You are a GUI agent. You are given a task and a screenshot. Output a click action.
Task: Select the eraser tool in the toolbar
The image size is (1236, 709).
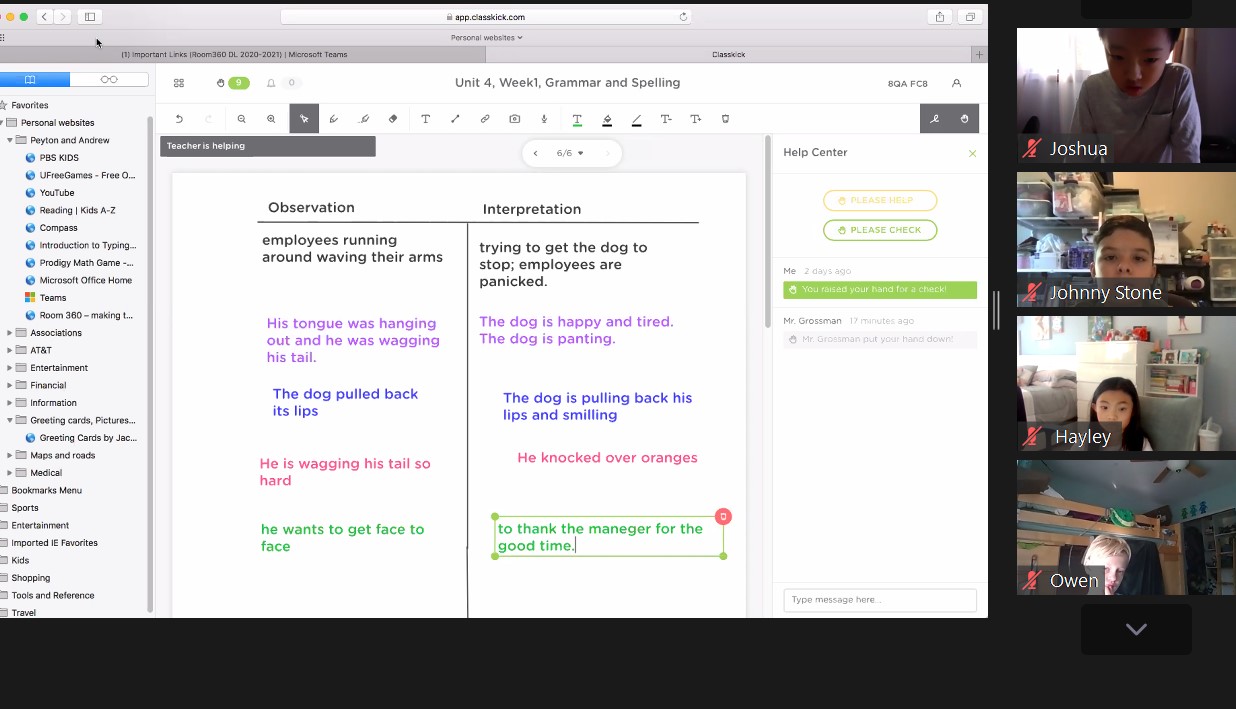[x=393, y=119]
